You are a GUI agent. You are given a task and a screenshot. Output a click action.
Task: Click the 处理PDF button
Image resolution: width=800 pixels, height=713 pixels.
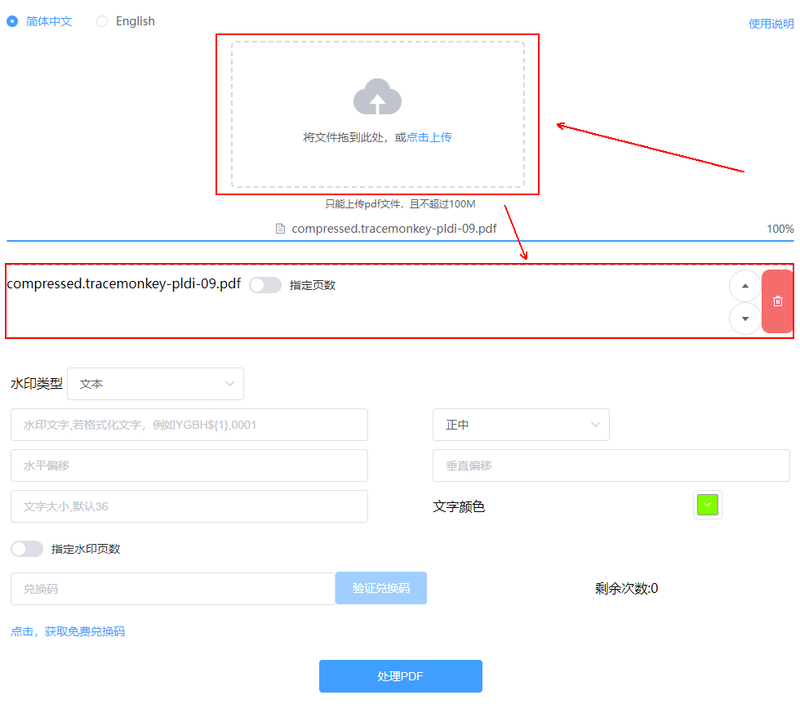(x=401, y=676)
